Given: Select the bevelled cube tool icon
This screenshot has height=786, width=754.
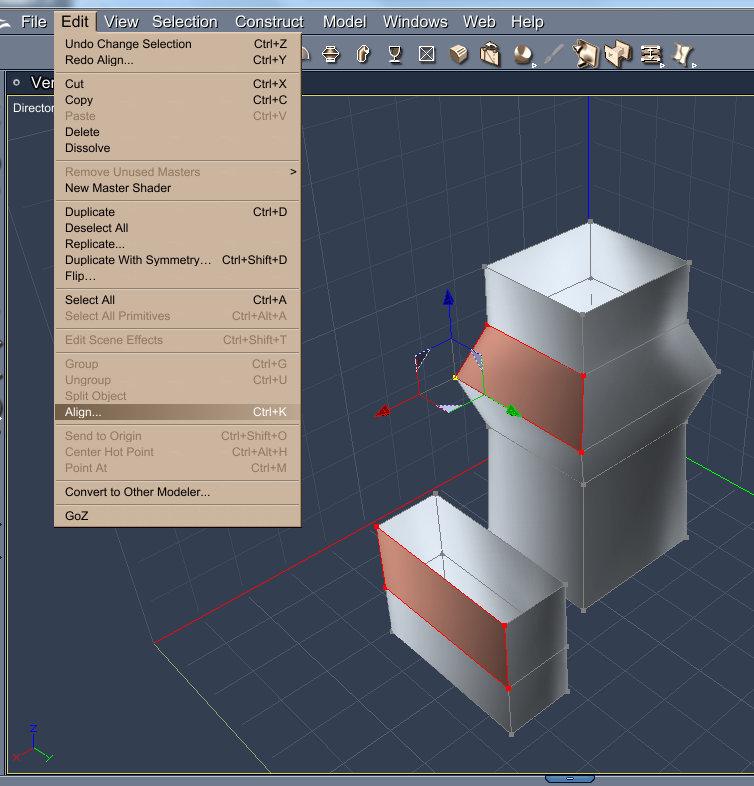Looking at the screenshot, I should [459, 54].
